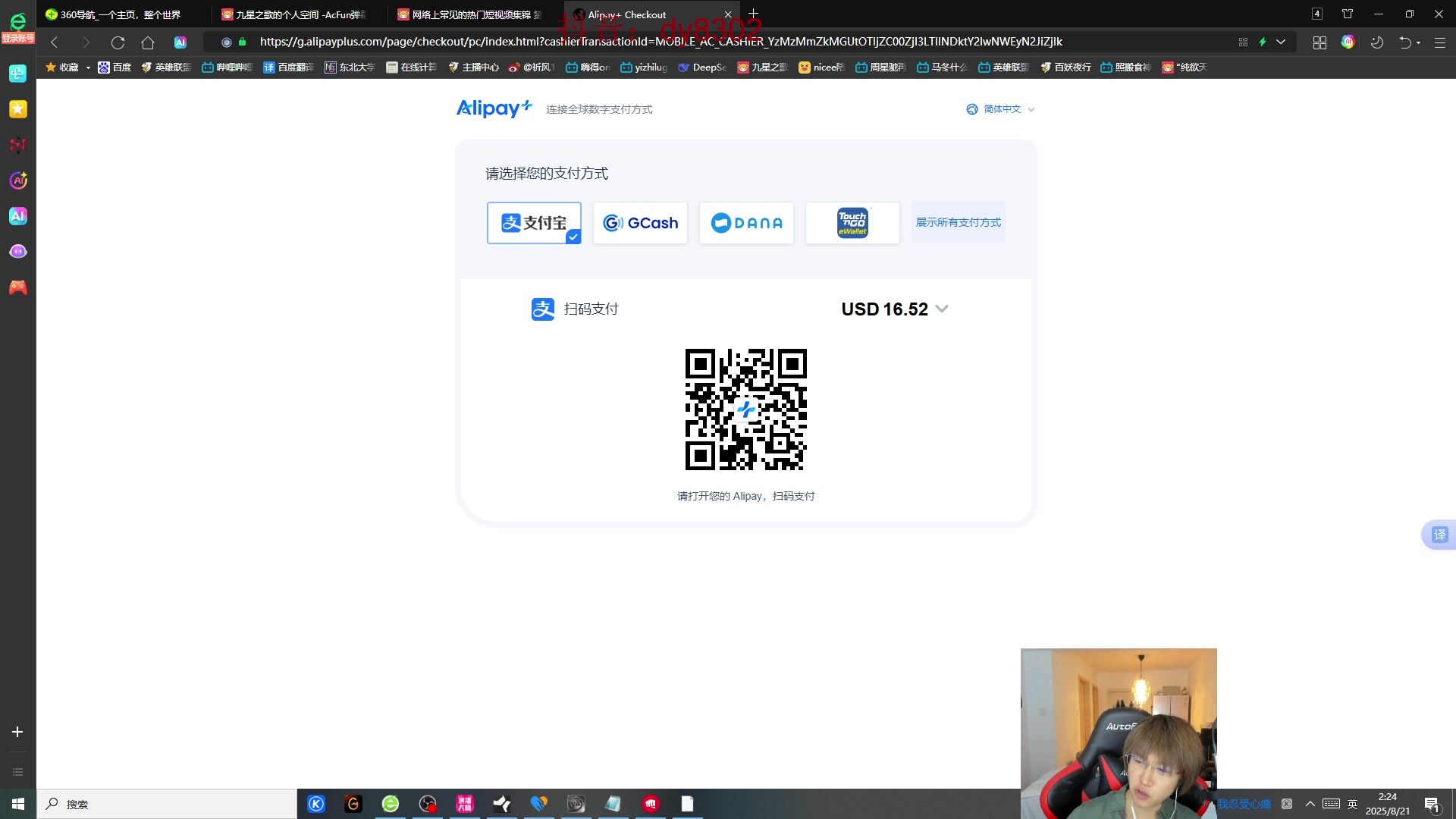Add a sidebar app with plus icon

(x=17, y=732)
